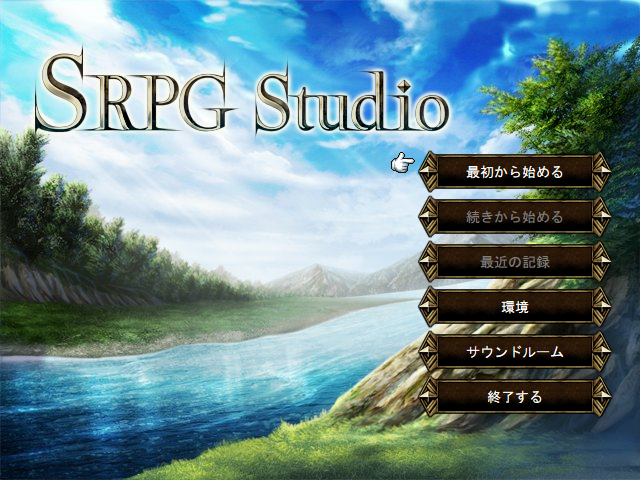The image size is (640, 480).
Task: Enter the サウンドルーム option
Action: pos(515,351)
